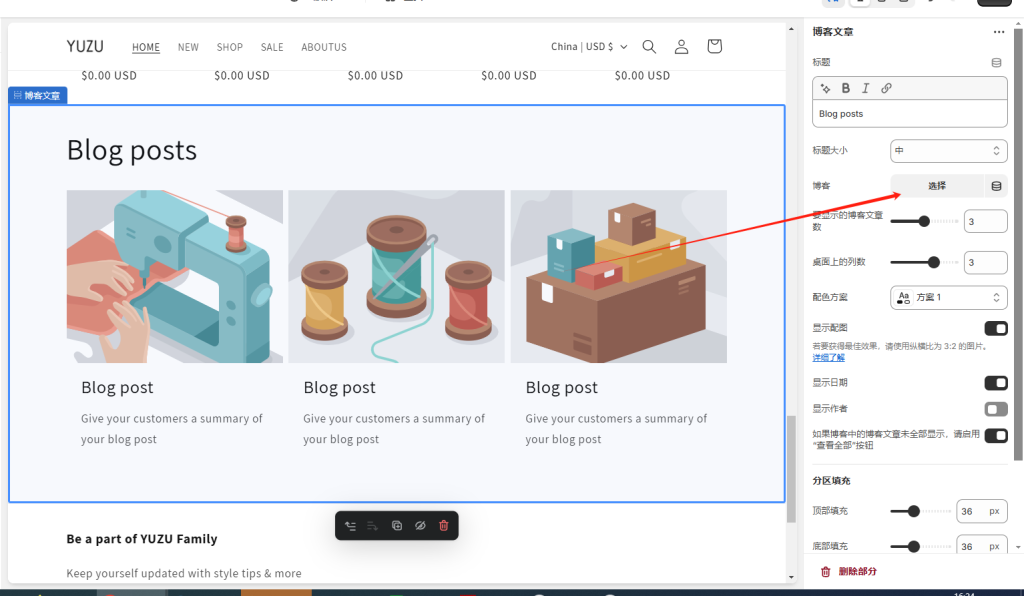Open the store search magnifier icon
This screenshot has height=596, width=1024.
click(x=649, y=47)
